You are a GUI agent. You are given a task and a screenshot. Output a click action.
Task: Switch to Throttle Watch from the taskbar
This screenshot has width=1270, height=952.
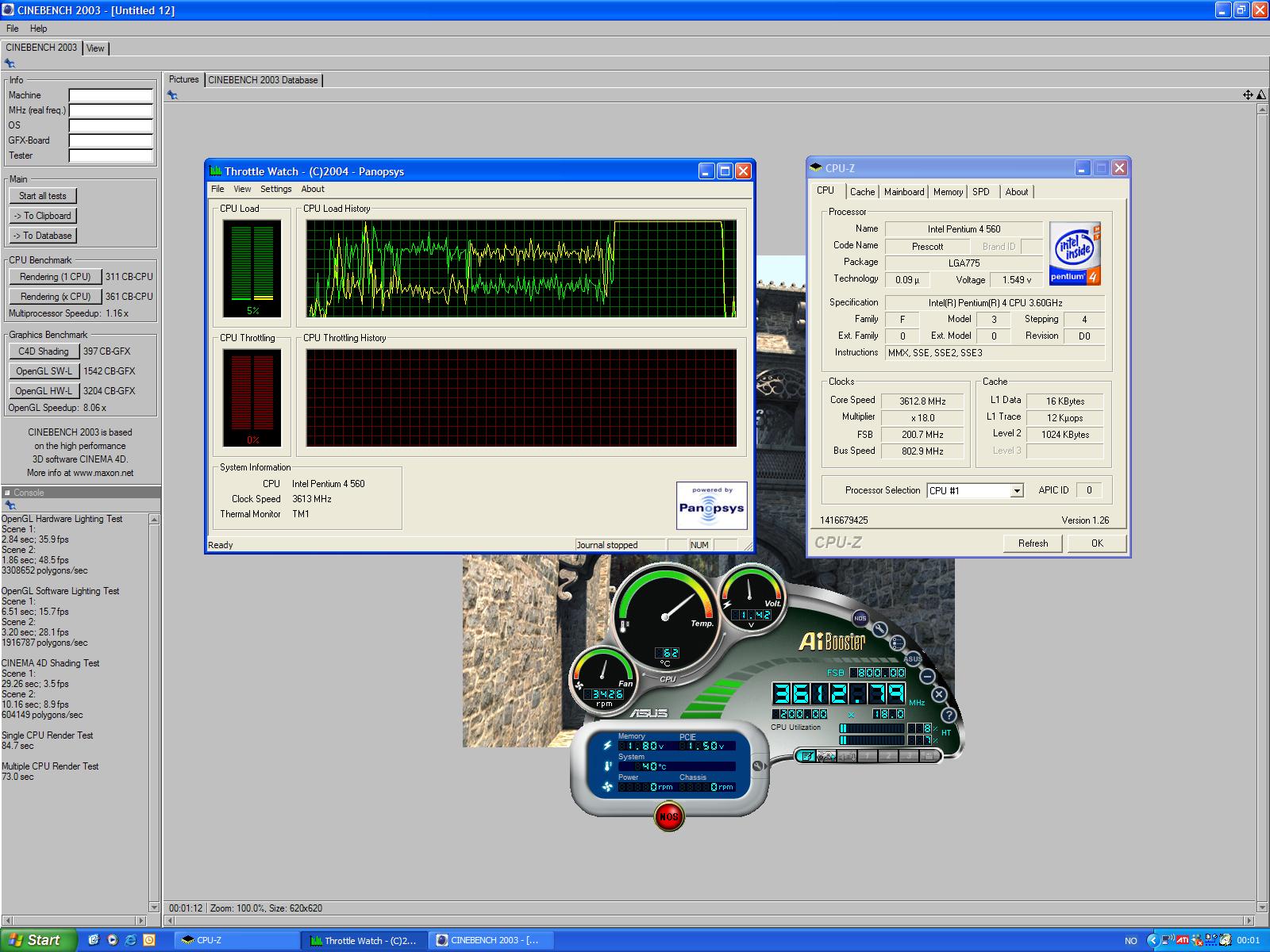click(364, 940)
